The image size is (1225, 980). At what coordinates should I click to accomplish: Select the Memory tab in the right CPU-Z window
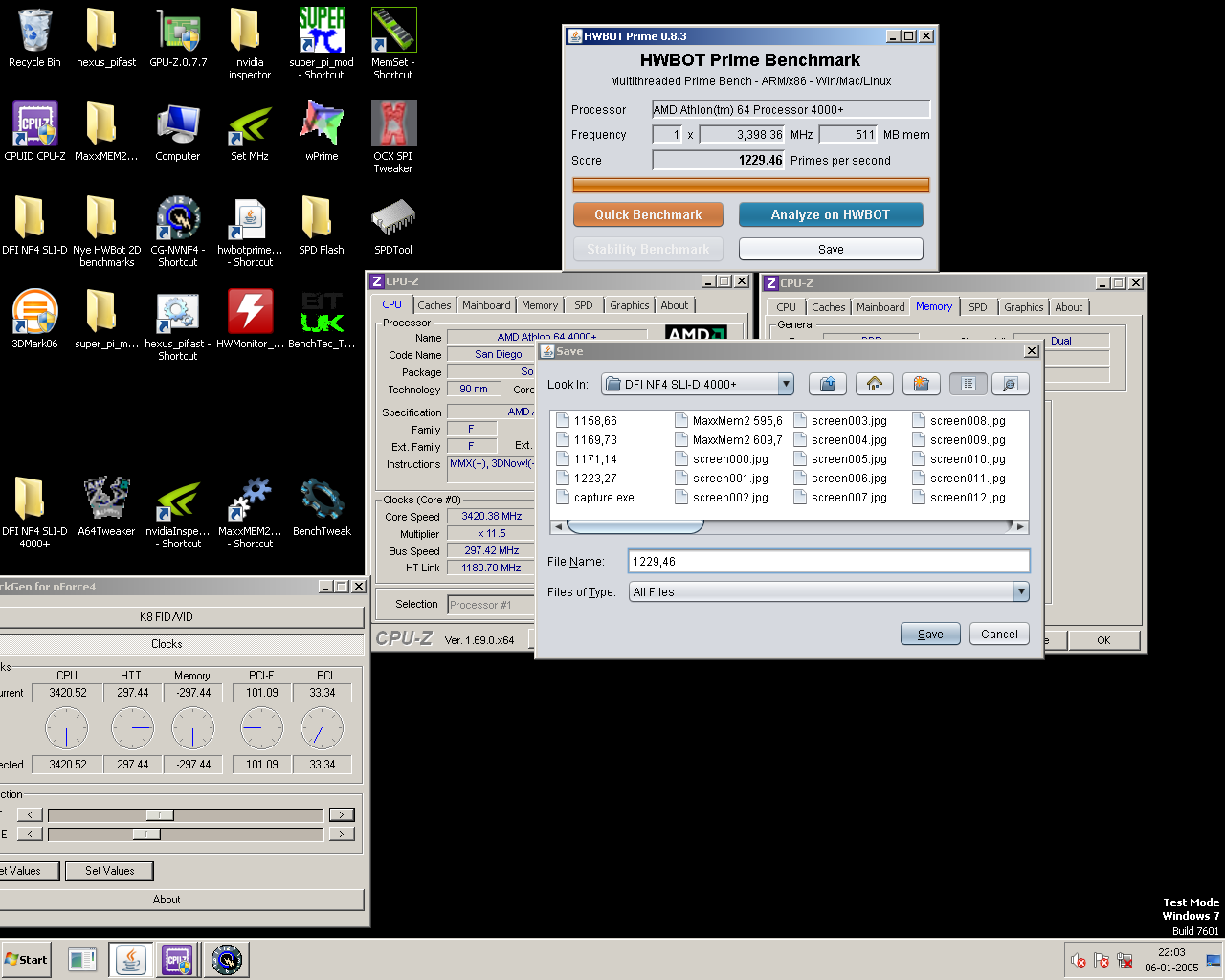coord(934,306)
